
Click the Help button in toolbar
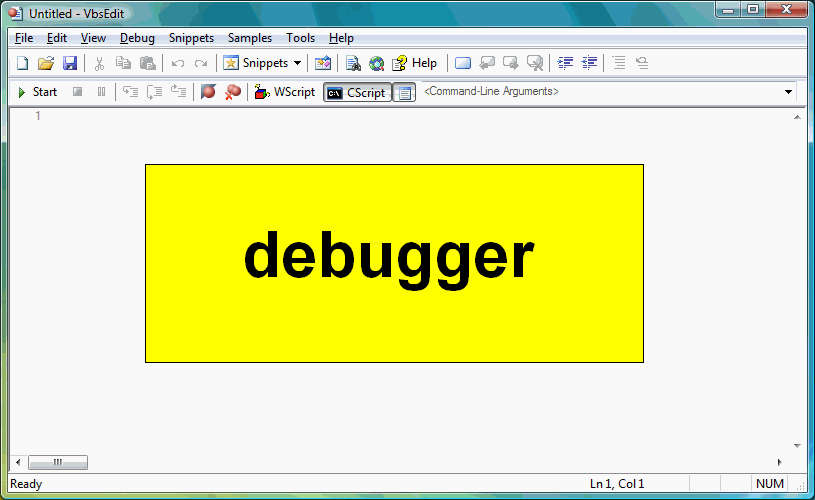[x=414, y=63]
